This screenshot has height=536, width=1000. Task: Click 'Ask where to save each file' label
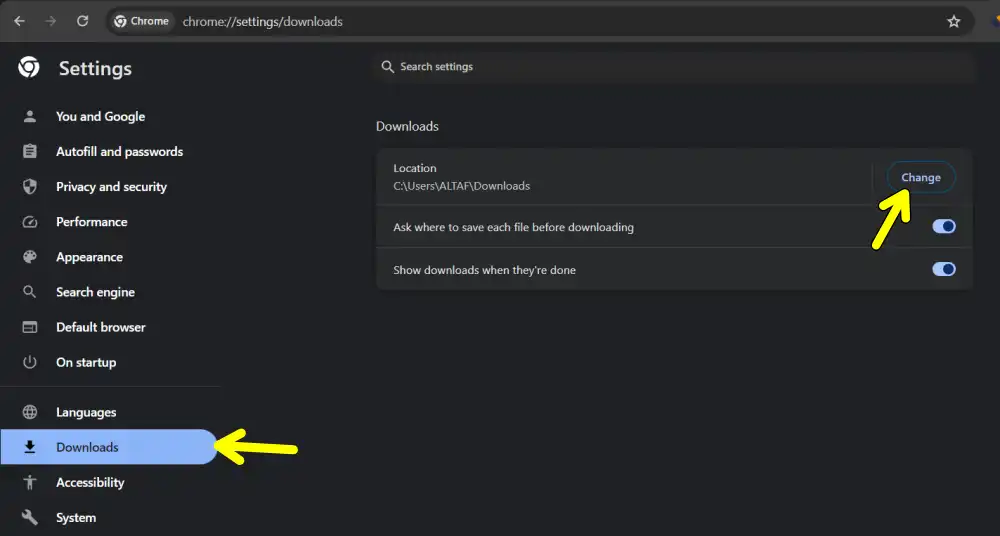[513, 227]
